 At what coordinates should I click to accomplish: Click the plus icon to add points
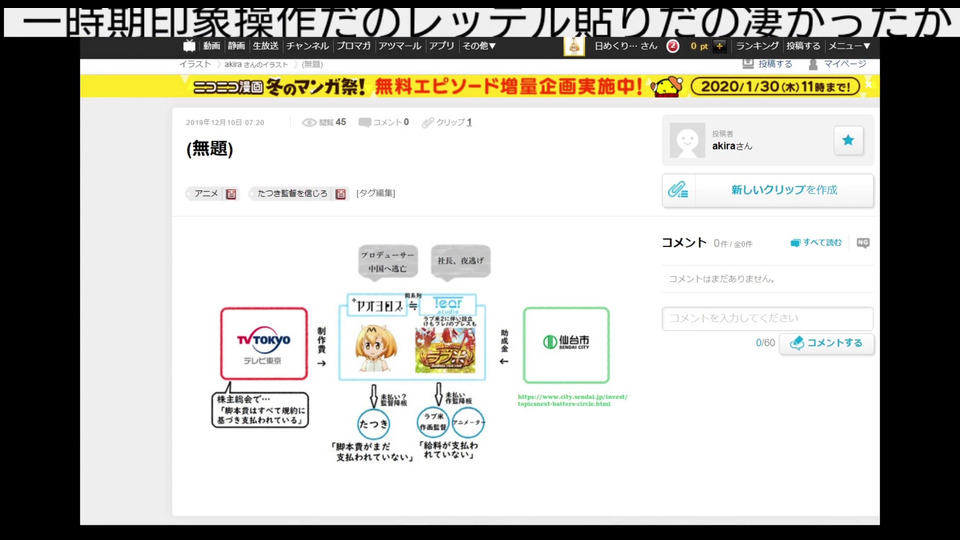[x=719, y=46]
